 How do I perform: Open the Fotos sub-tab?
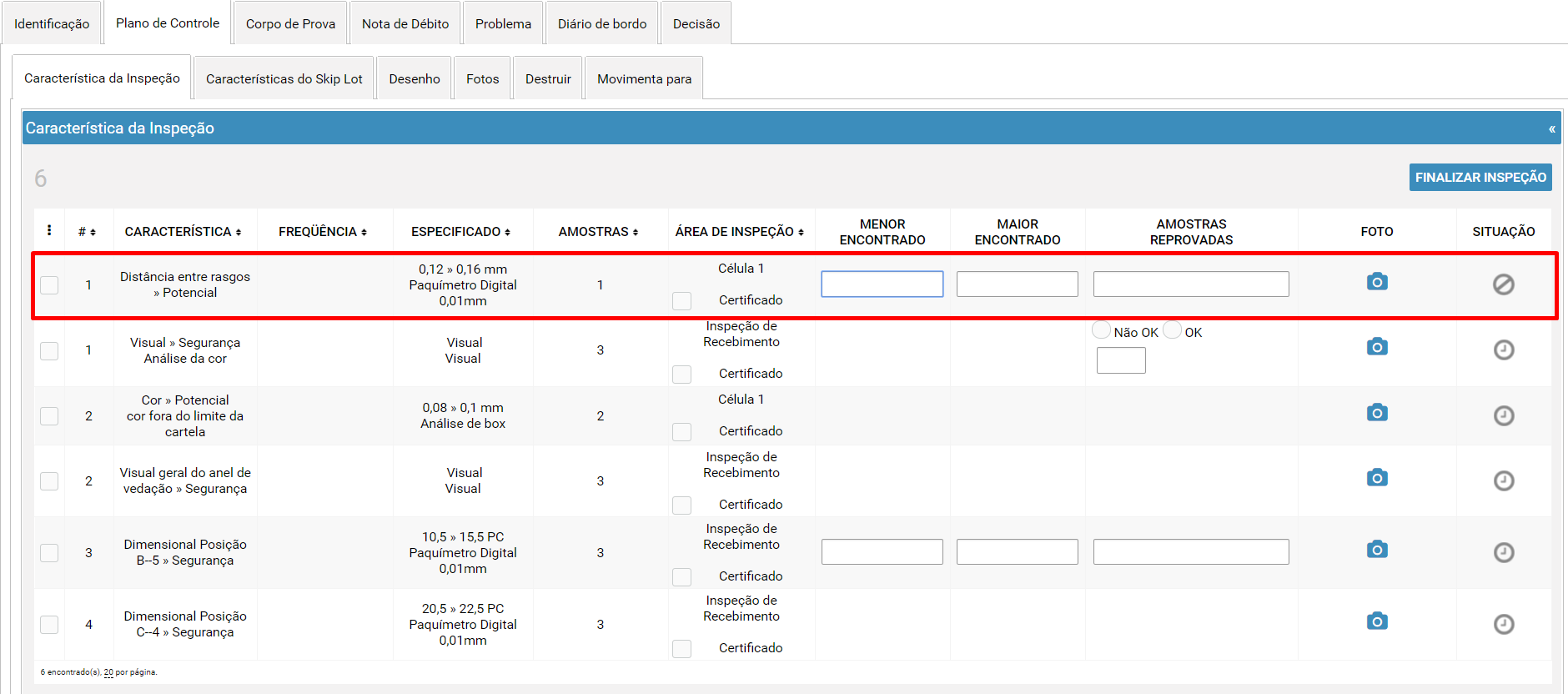(482, 78)
